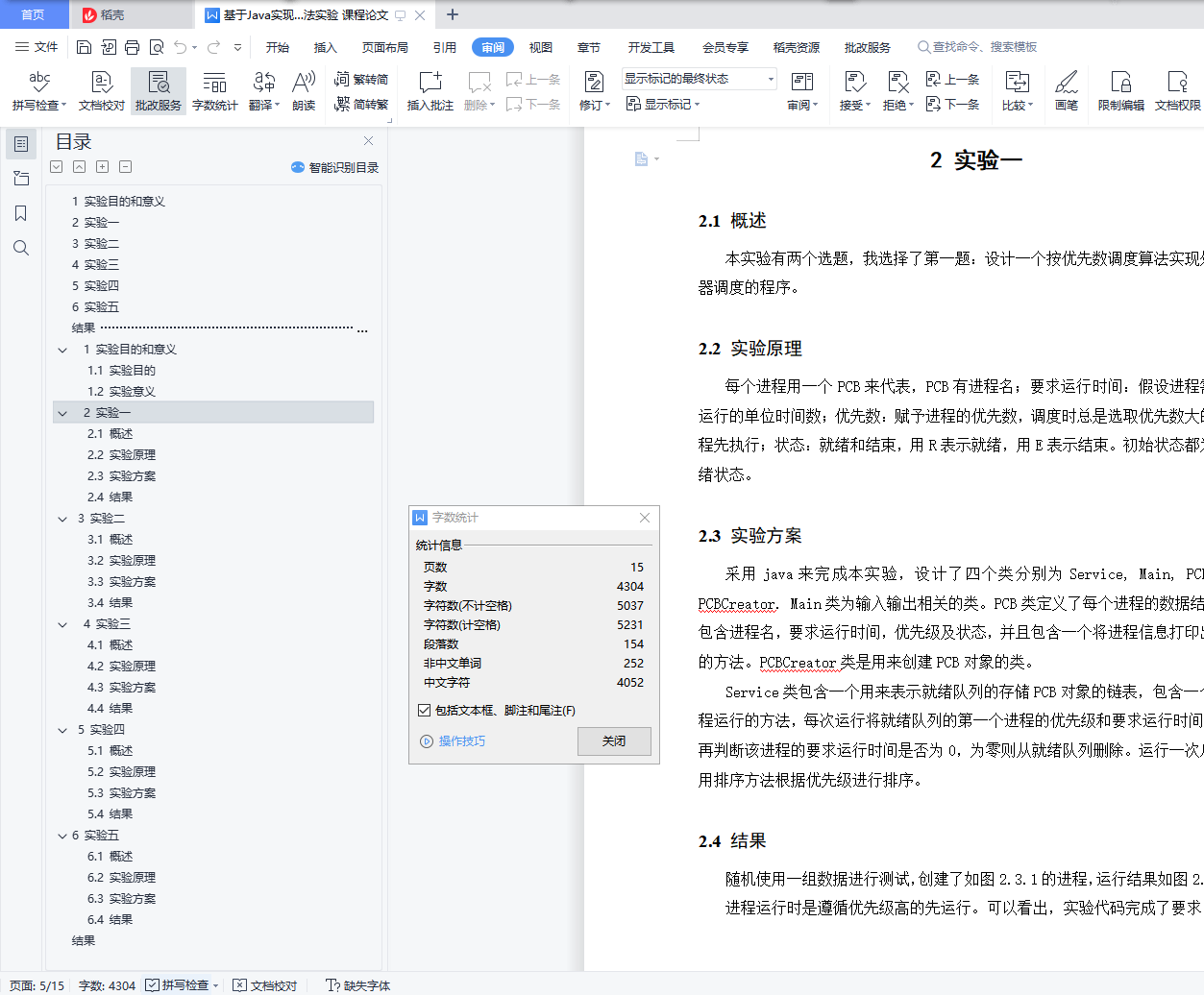Click the document proofreading (文档校对) icon
This screenshot has width=1204, height=995.
point(102,91)
